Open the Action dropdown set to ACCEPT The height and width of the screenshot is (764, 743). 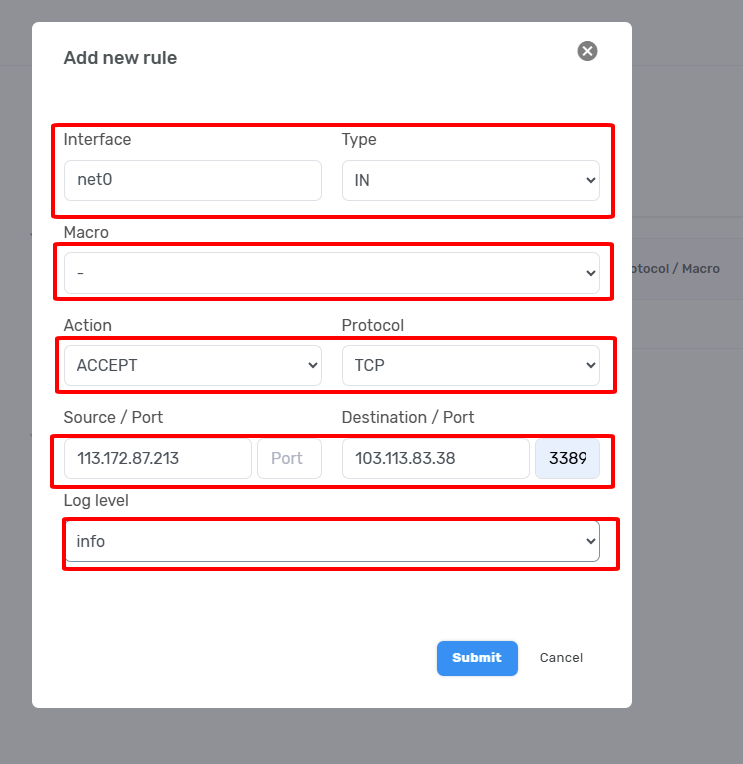(x=192, y=366)
